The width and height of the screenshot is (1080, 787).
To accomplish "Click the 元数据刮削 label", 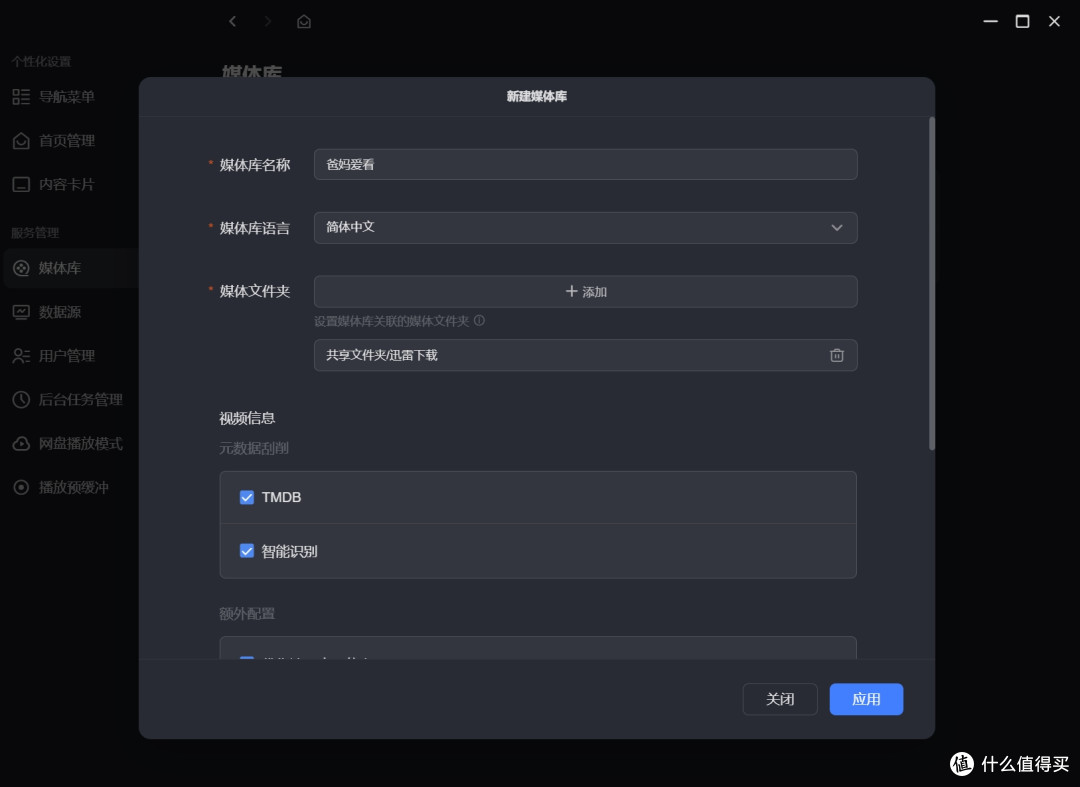I will coord(253,448).
